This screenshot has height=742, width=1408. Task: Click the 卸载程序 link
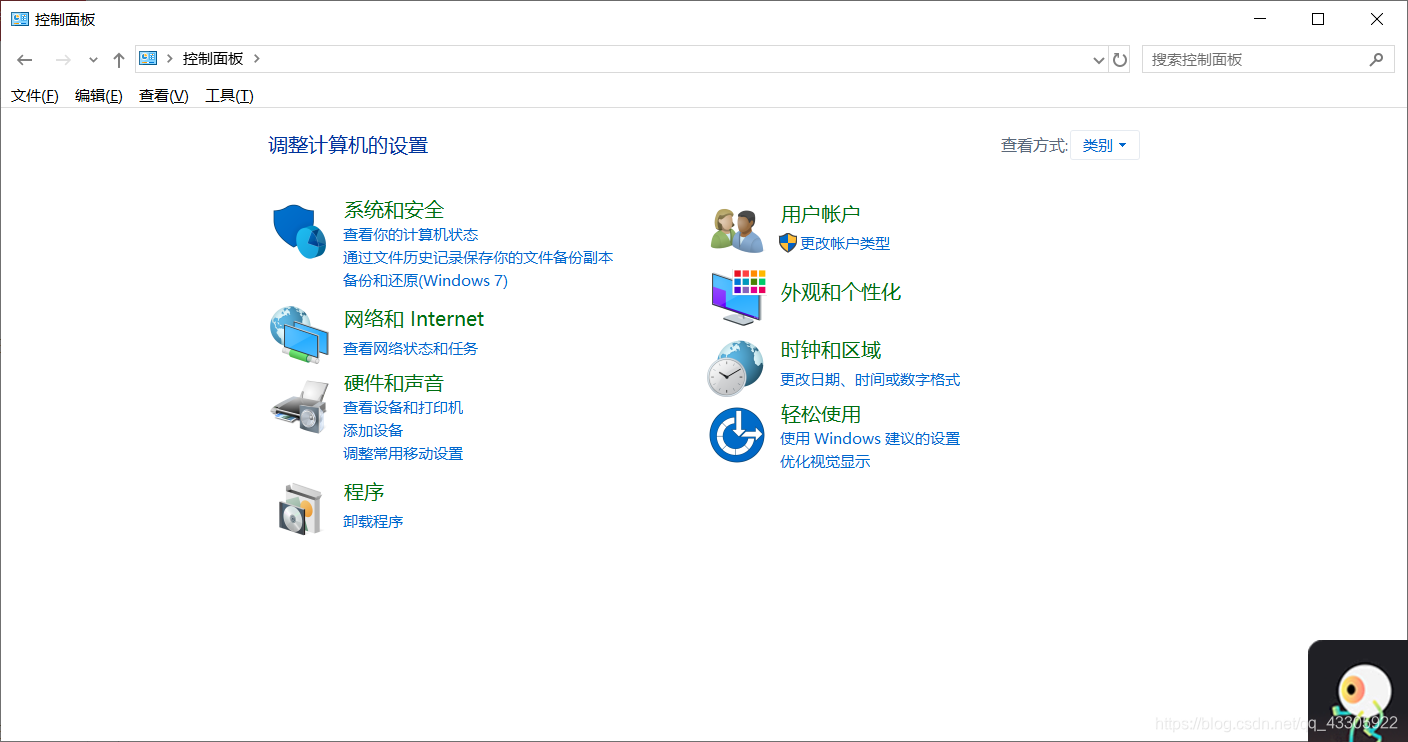point(373,521)
